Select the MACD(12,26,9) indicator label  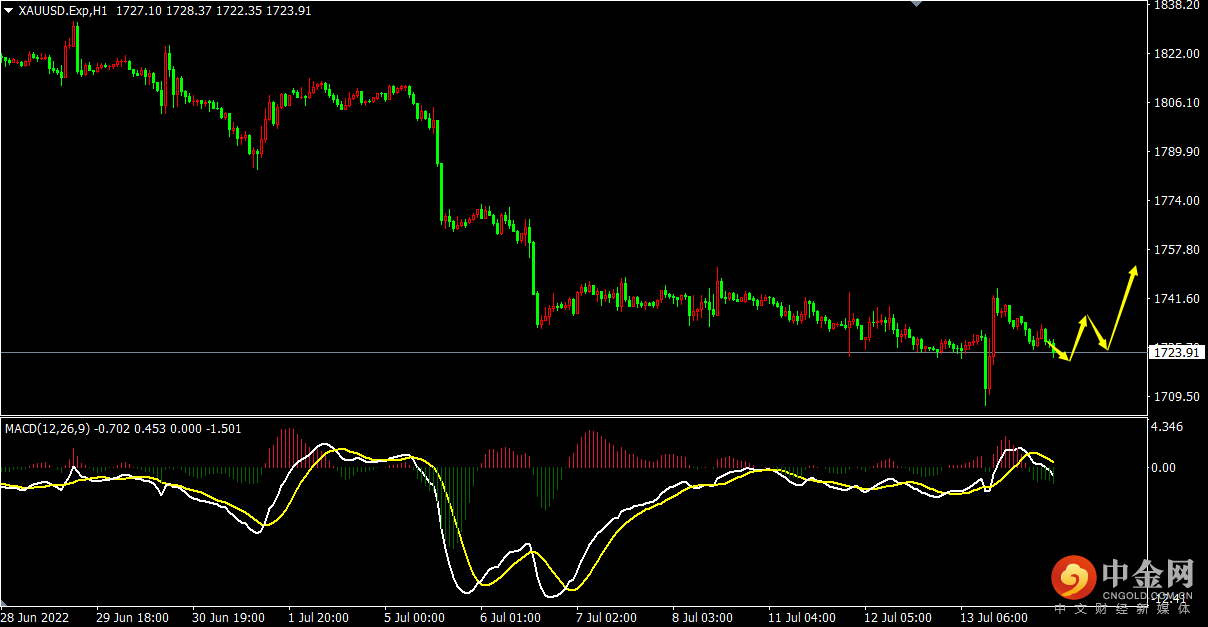point(48,428)
